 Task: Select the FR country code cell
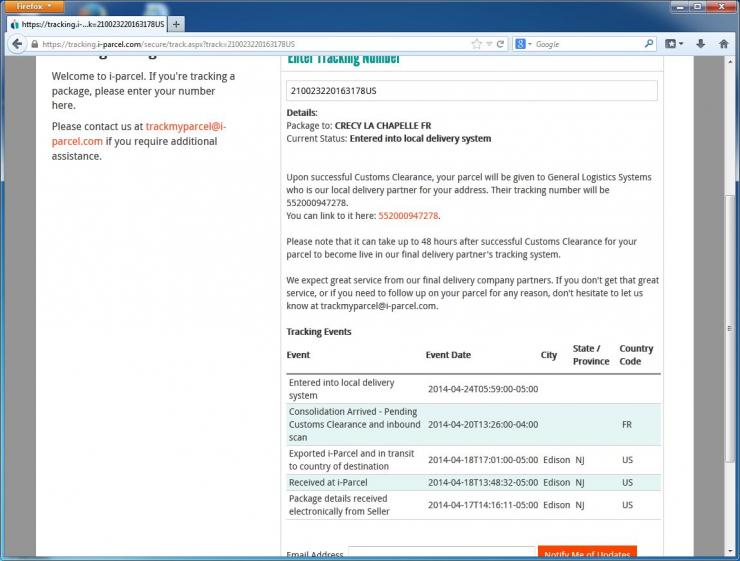(x=627, y=425)
